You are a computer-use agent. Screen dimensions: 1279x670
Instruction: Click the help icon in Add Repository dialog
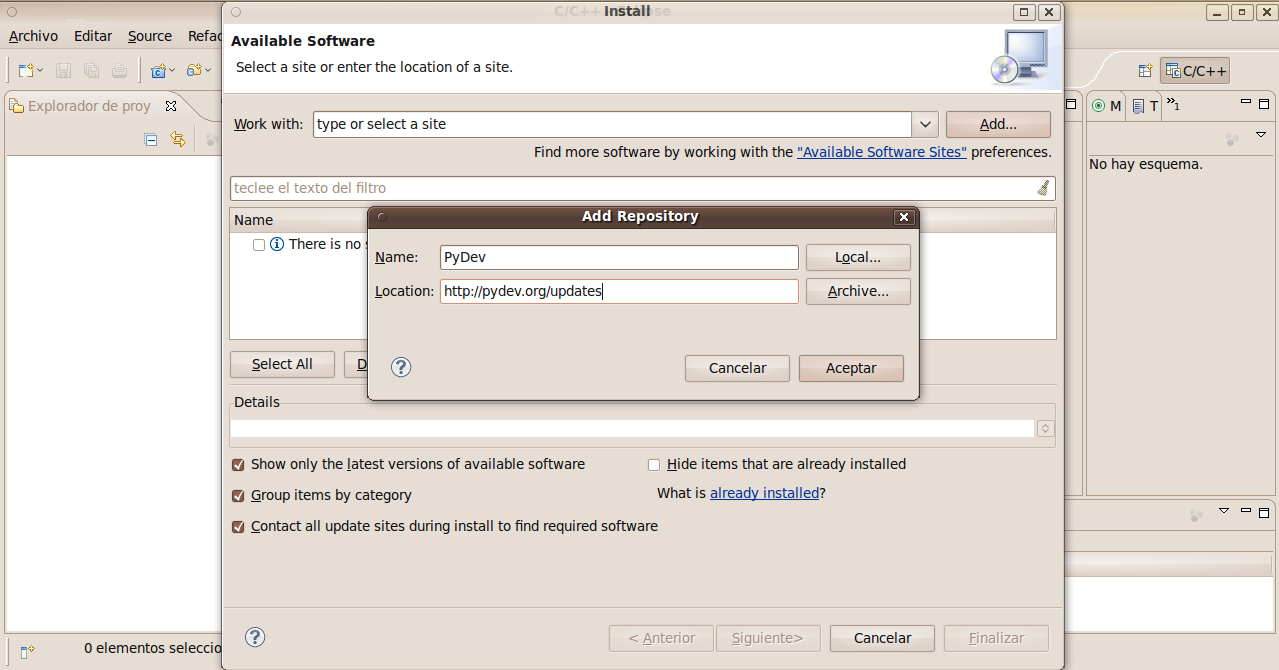401,367
